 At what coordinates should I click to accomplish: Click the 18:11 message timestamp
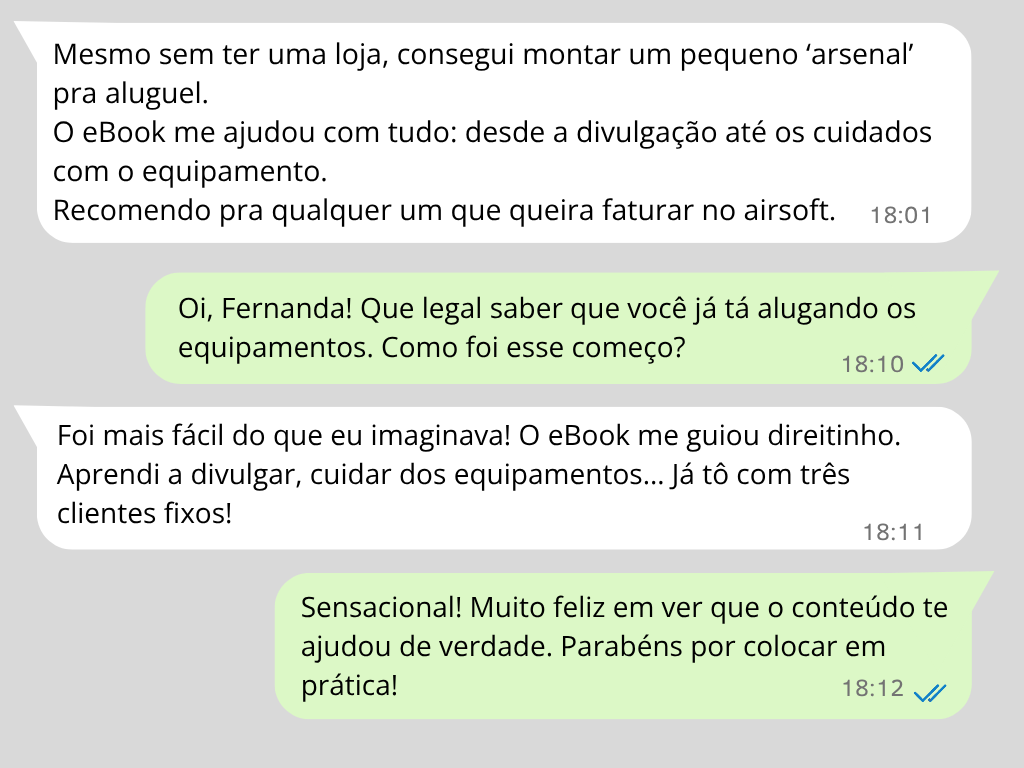[x=893, y=532]
